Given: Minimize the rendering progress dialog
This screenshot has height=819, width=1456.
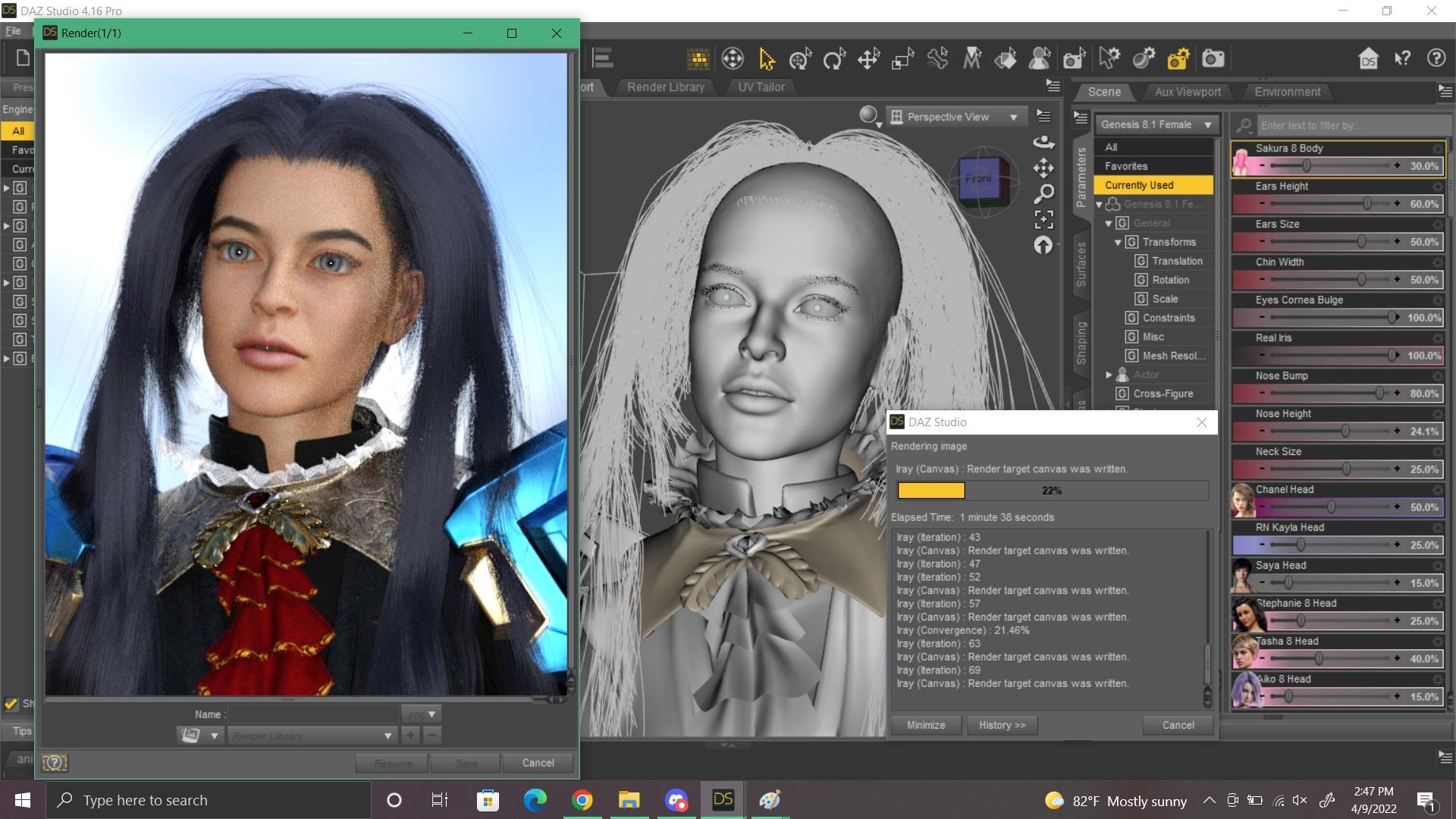Looking at the screenshot, I should pos(926,725).
